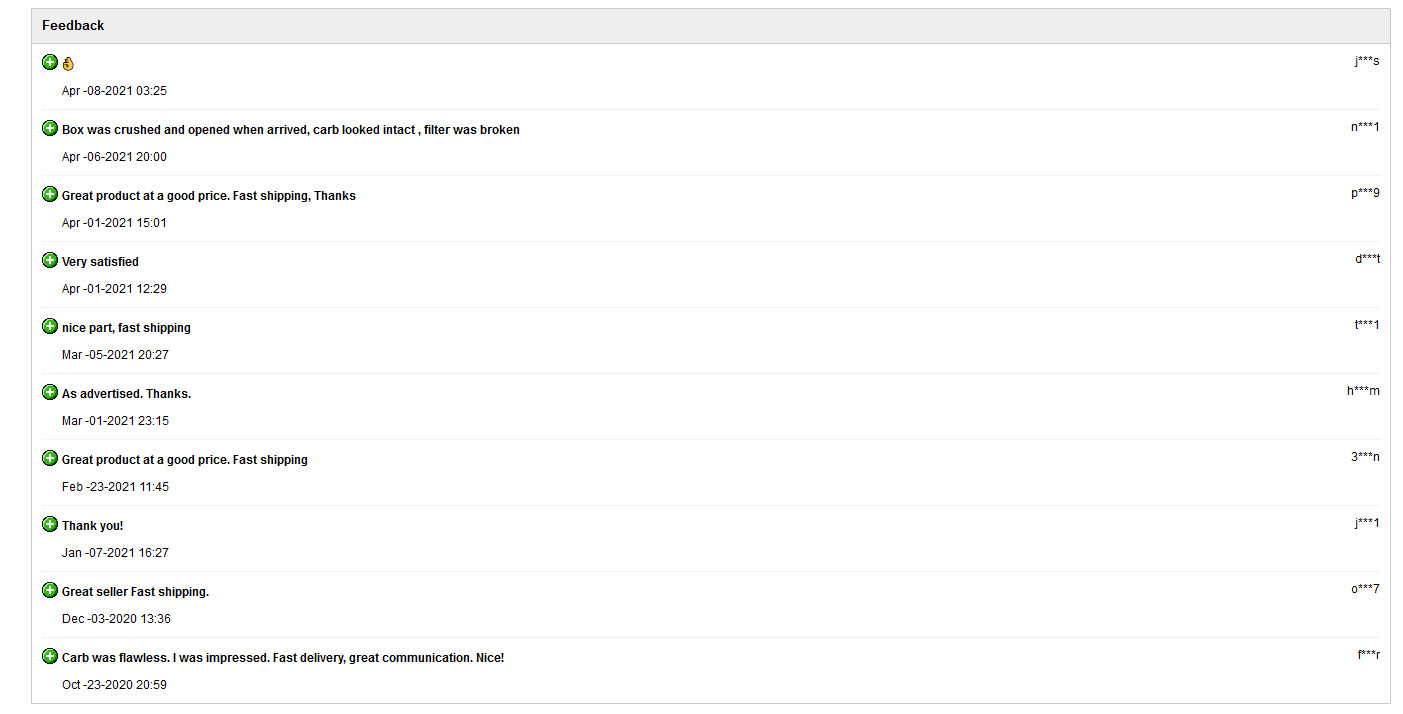Image resolution: width=1403 pixels, height=714 pixels.
Task: Click the date 'Mar -05-2021 20:27'
Action: pyautogui.click(x=115, y=355)
